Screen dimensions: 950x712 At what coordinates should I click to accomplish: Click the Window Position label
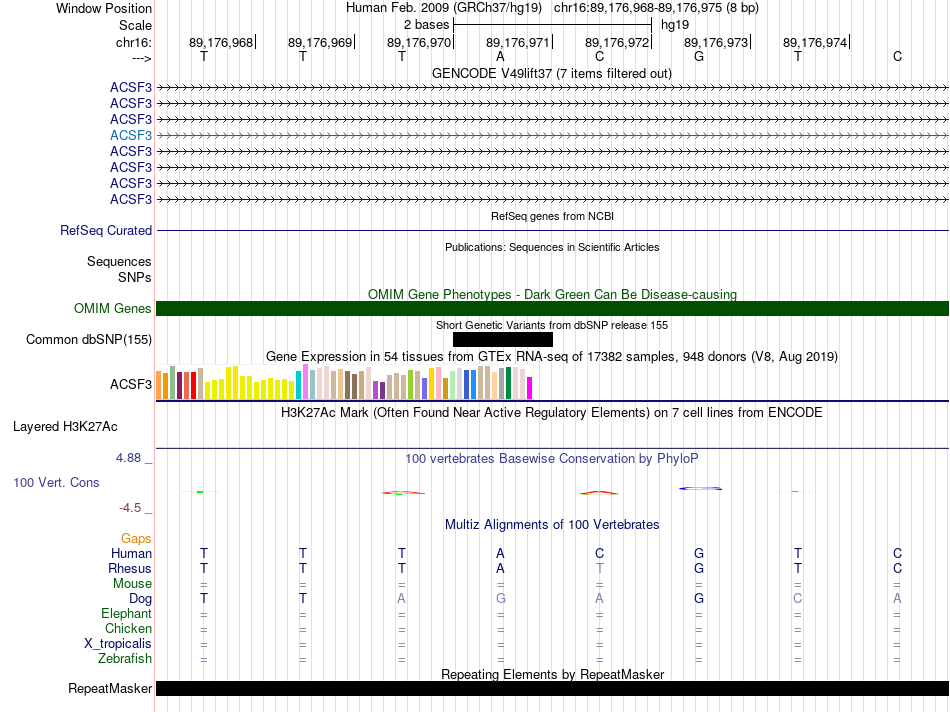tap(104, 8)
